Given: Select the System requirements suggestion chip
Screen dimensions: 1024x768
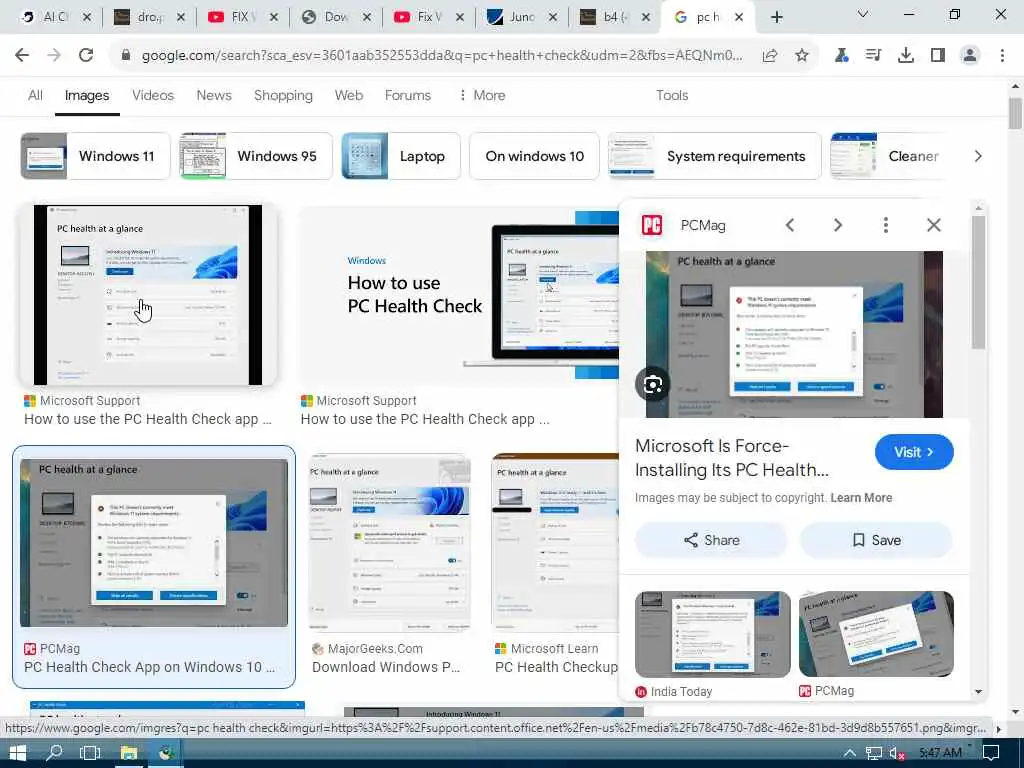Looking at the screenshot, I should 714,156.
